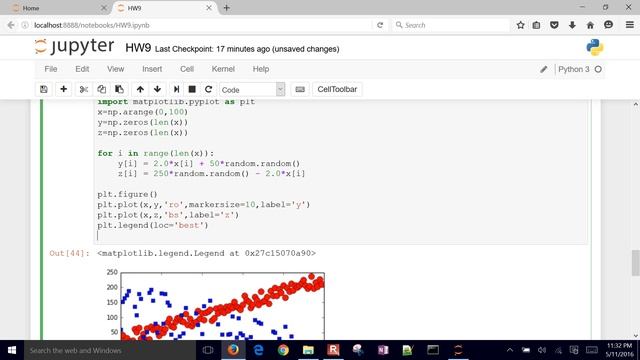The image size is (640, 360).
Task: Open the Cell menu
Action: tap(187, 69)
